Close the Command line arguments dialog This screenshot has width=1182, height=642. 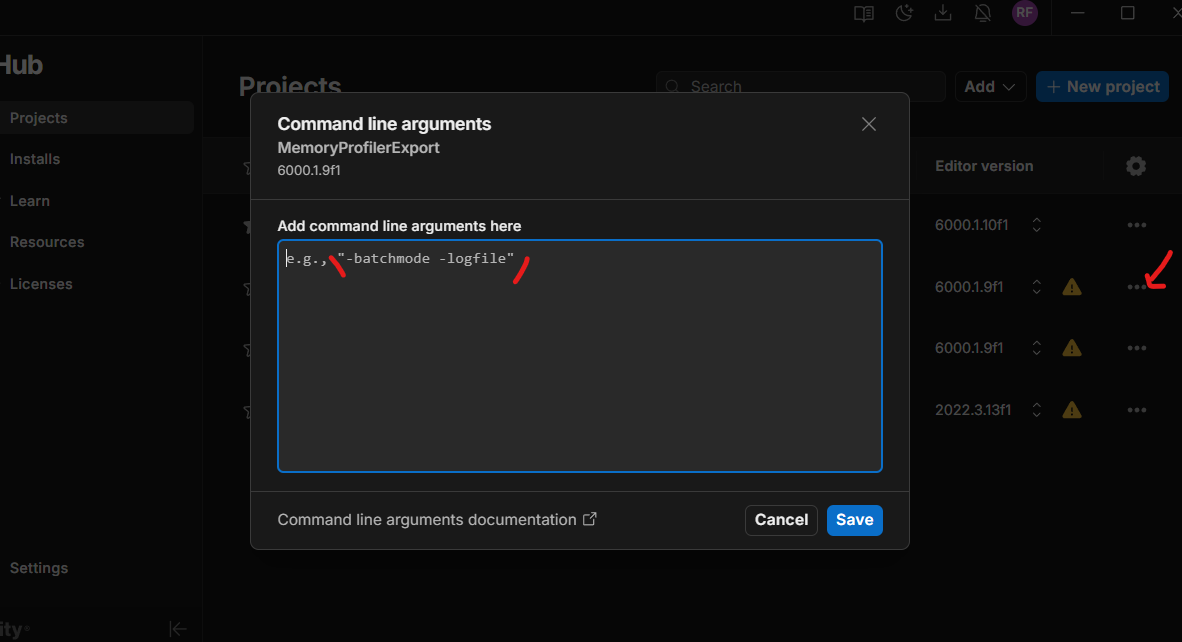(x=869, y=124)
